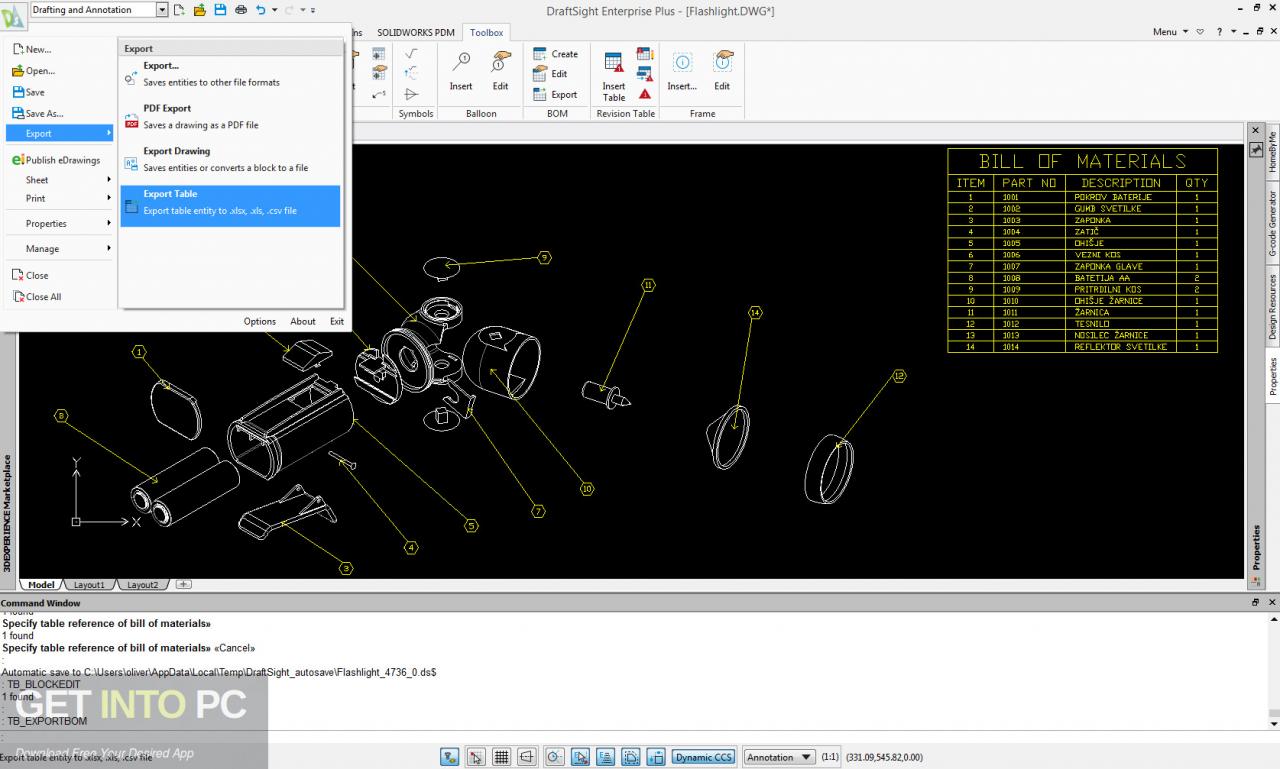
Task: Create a BOM from the ribbon
Action: [555, 54]
